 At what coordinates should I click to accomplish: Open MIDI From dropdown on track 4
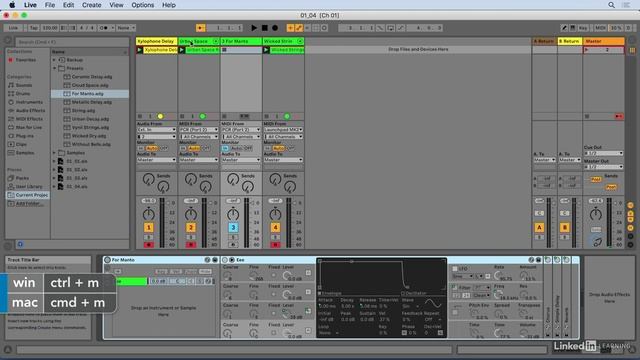pos(283,129)
